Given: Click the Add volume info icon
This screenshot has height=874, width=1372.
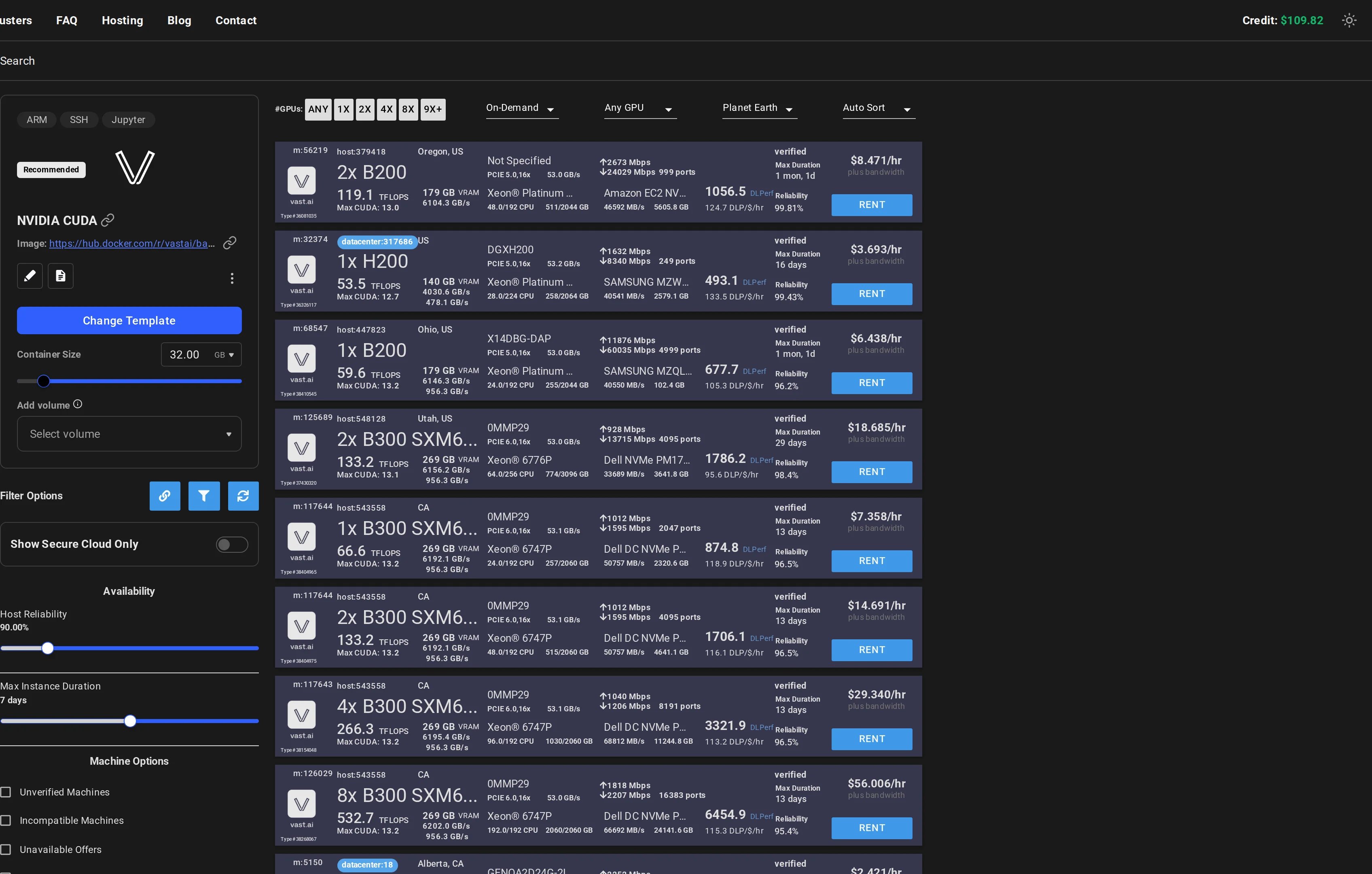Looking at the screenshot, I should [78, 404].
